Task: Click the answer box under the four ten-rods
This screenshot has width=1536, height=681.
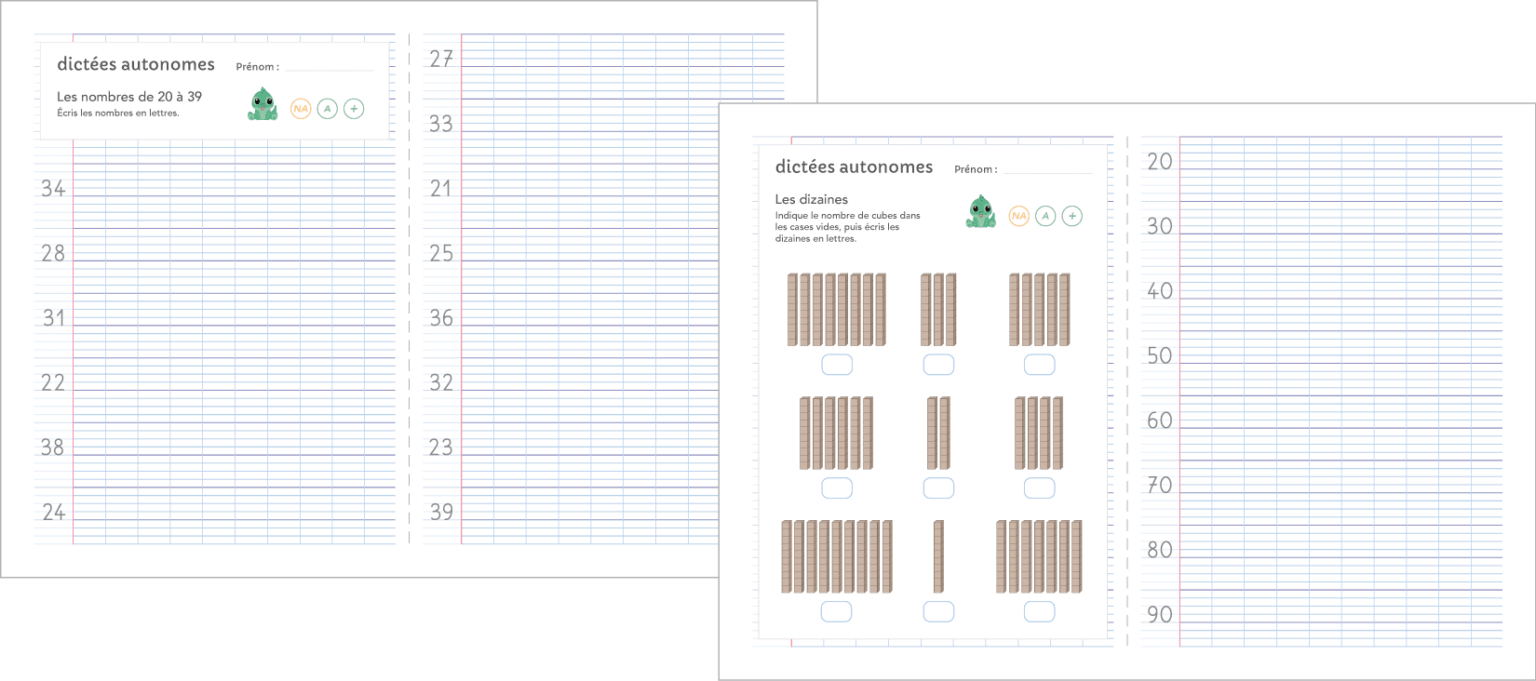Action: click(x=1039, y=488)
